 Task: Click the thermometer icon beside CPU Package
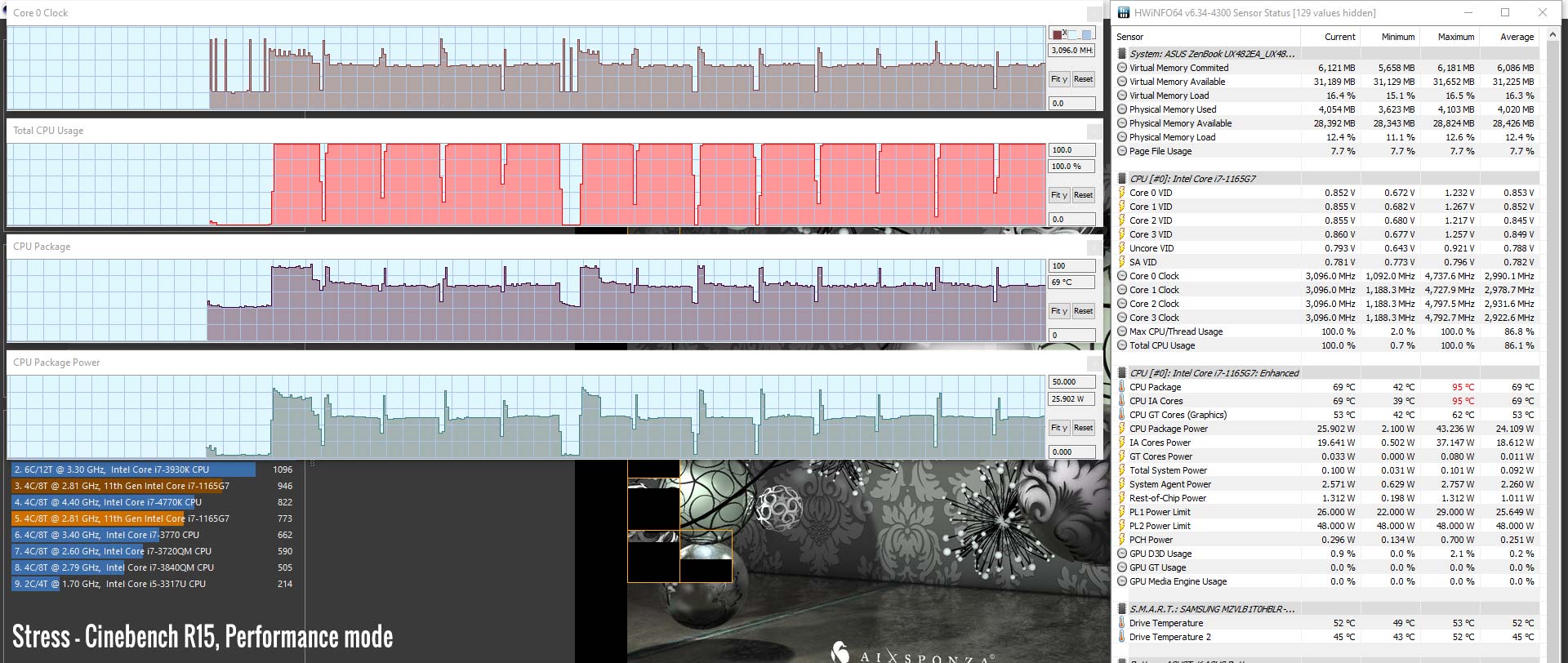click(x=1122, y=387)
